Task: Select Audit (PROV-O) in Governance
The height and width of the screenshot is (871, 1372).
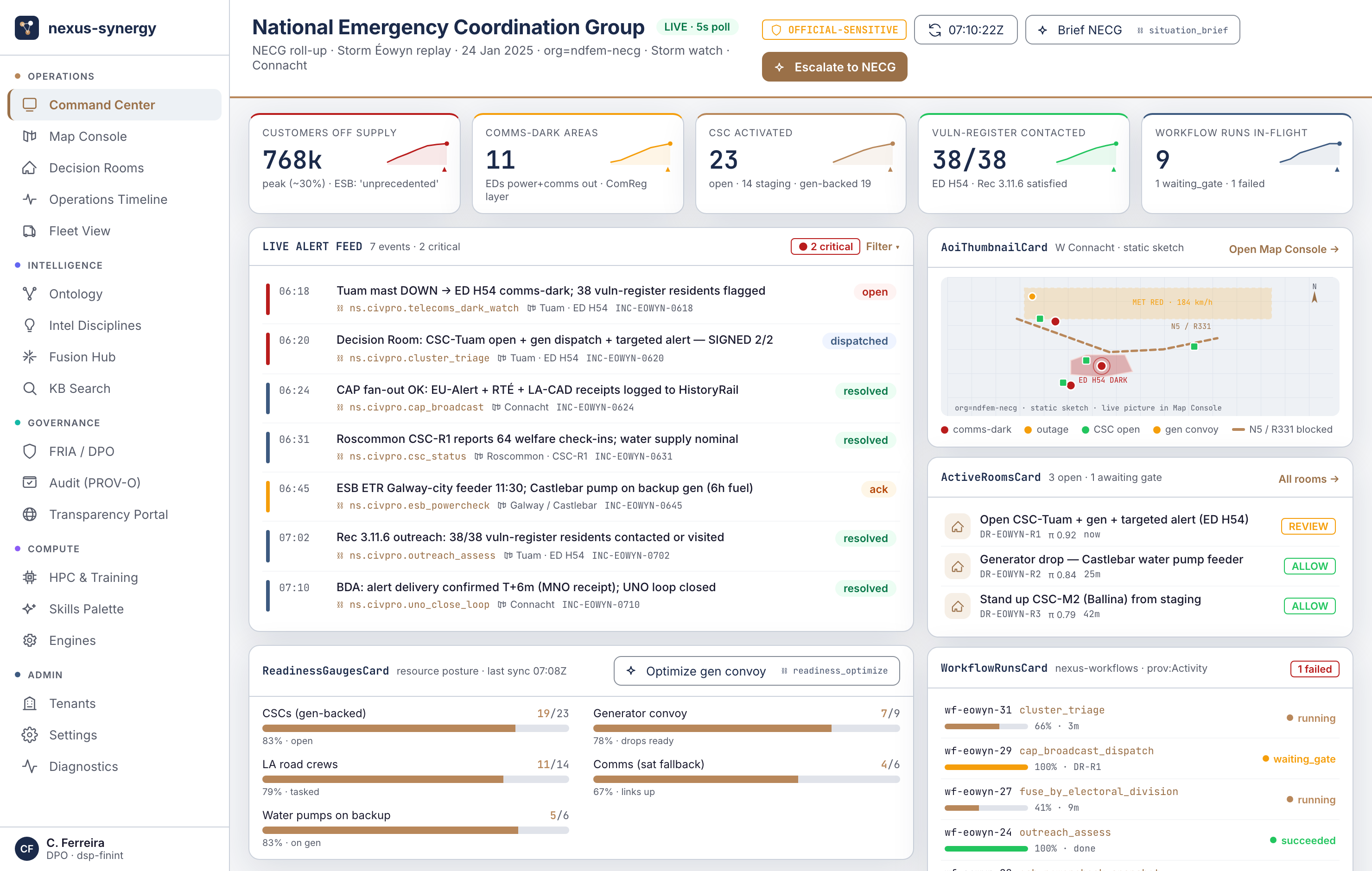Action: (x=114, y=482)
